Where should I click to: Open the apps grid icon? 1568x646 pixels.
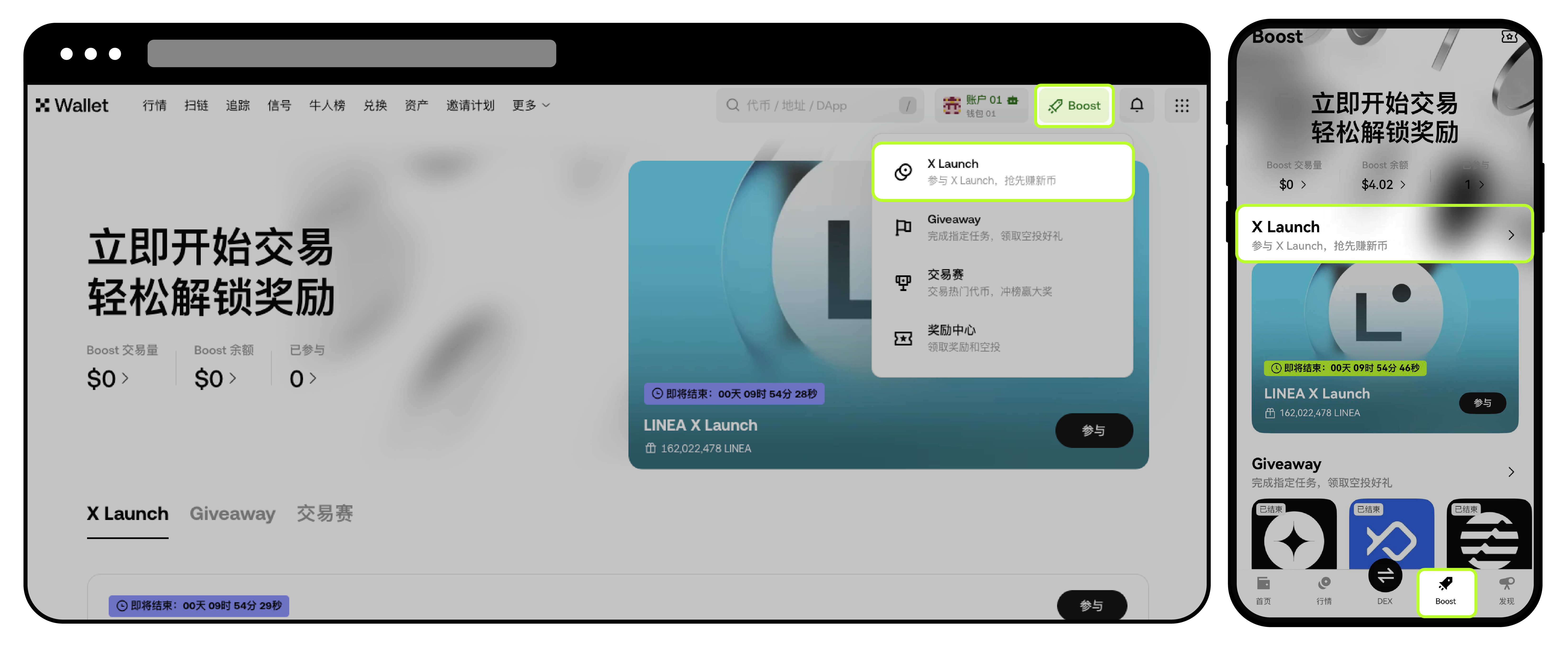click(x=1181, y=105)
